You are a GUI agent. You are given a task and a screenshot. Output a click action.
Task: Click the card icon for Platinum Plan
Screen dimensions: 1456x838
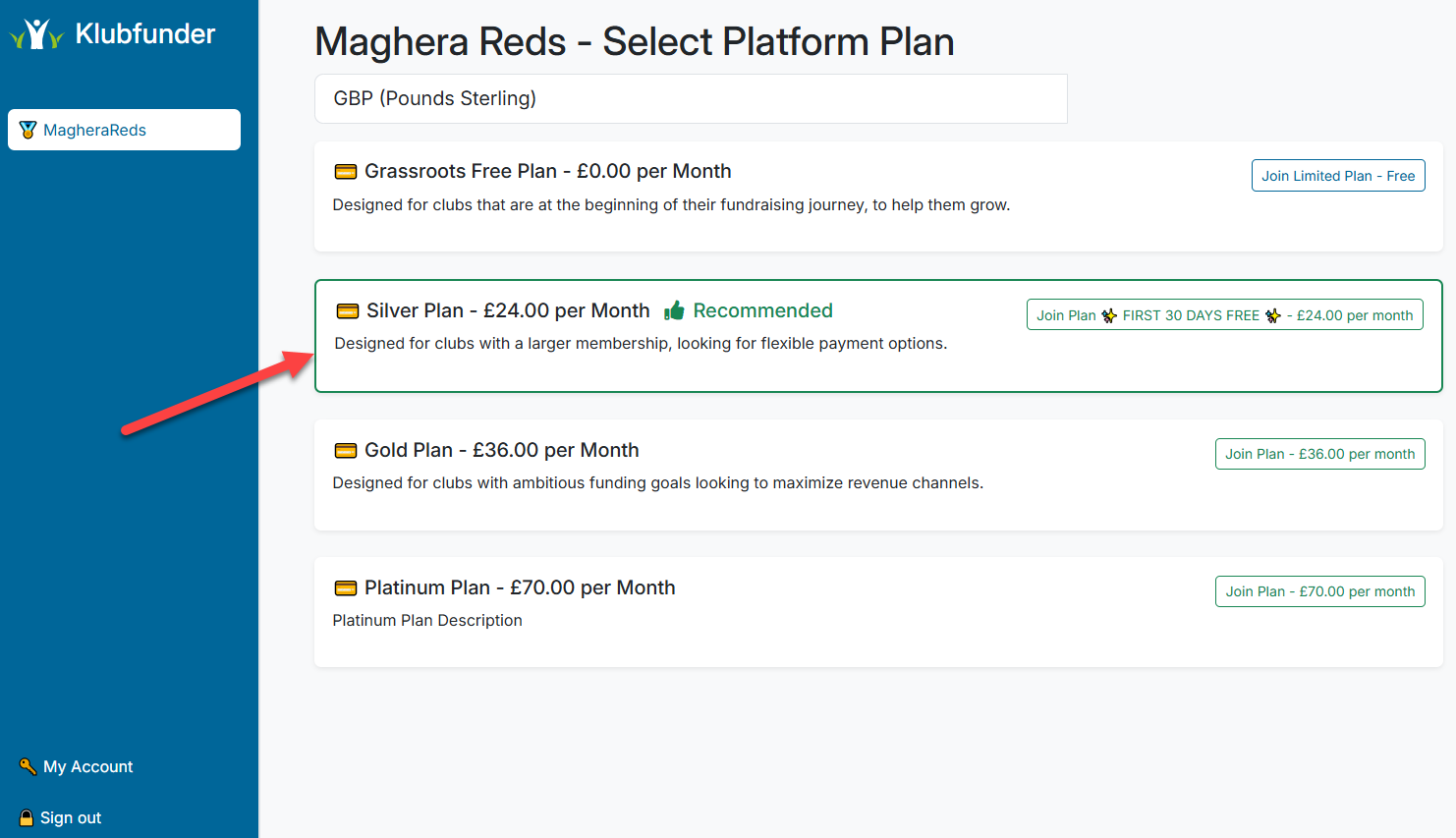(x=345, y=587)
